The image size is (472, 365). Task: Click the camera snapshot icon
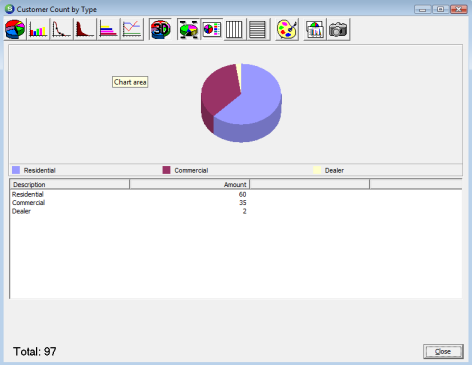click(338, 29)
